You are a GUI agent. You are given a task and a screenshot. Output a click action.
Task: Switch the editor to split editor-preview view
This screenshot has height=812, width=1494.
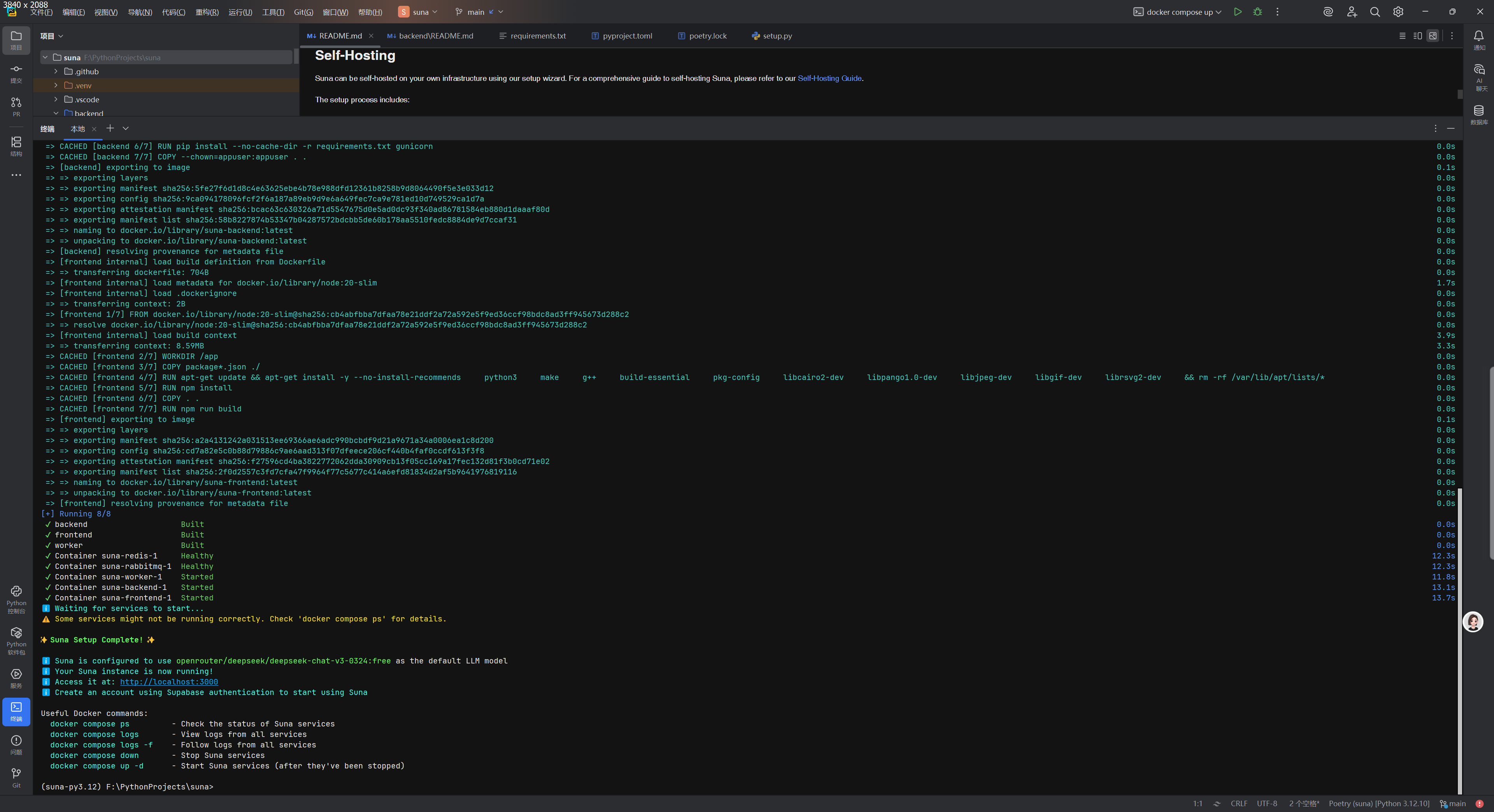(1417, 36)
